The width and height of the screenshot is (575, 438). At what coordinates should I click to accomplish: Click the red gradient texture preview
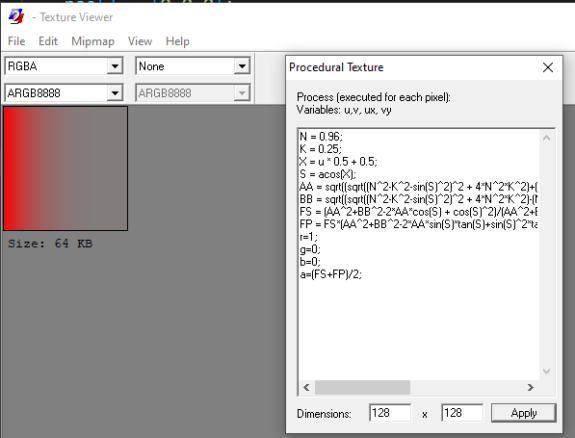tap(66, 169)
